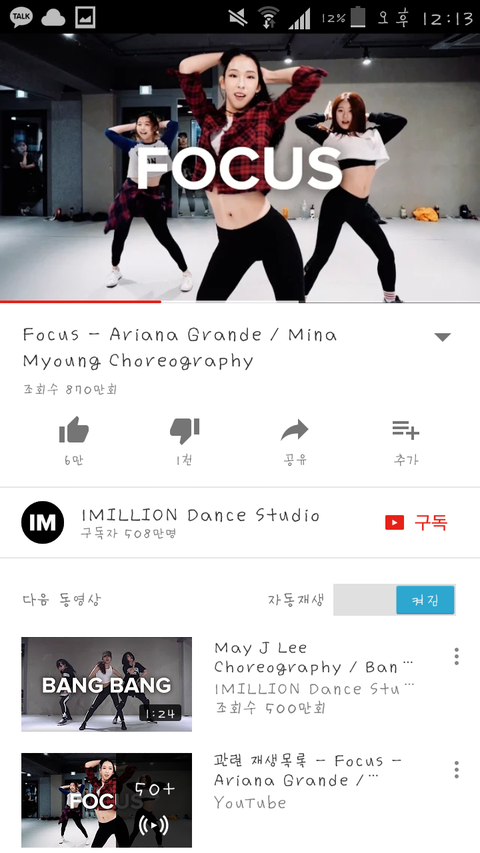Tap the gallery image notification icon
Image resolution: width=480 pixels, height=853 pixels.
(x=85, y=17)
